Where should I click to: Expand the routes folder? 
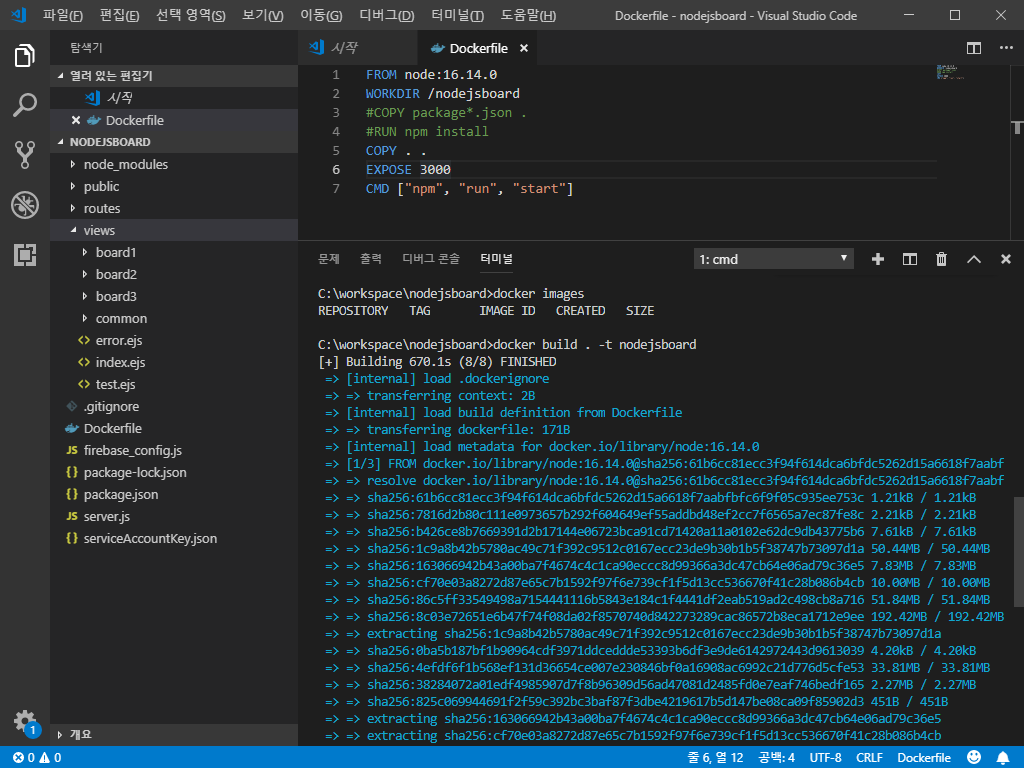(x=174, y=208)
